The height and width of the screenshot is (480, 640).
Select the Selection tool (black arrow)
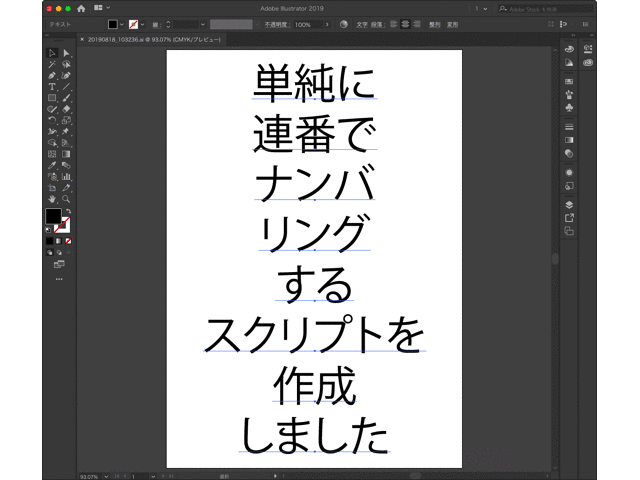tap(52, 53)
